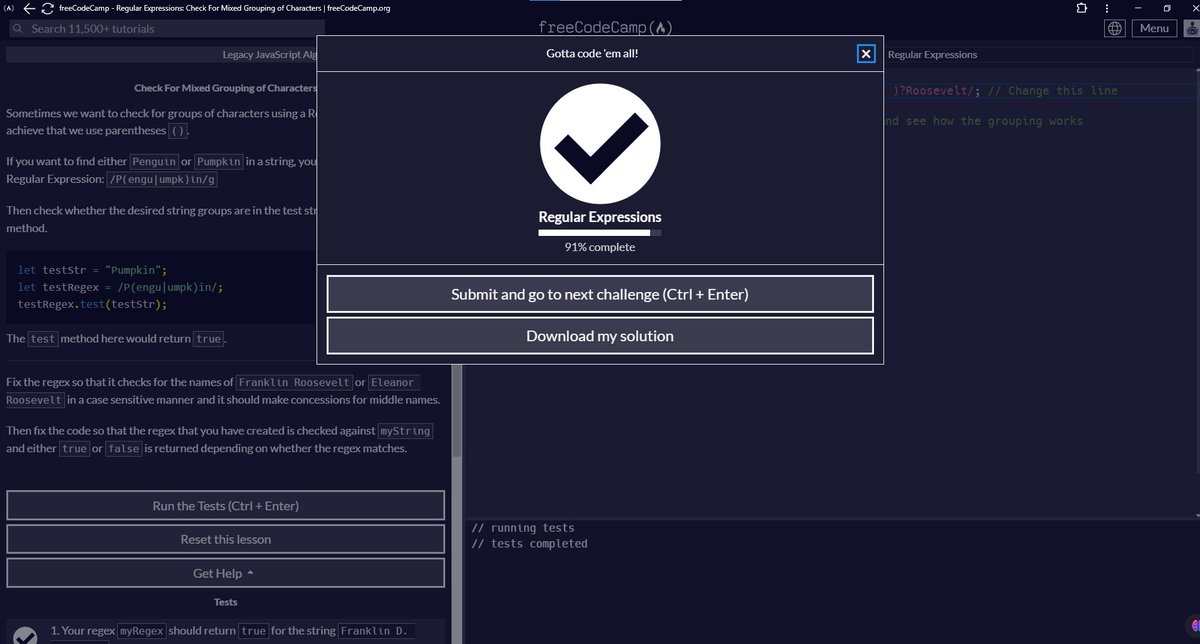Expand the Get Help options
The height and width of the screenshot is (644, 1200).
click(x=225, y=573)
